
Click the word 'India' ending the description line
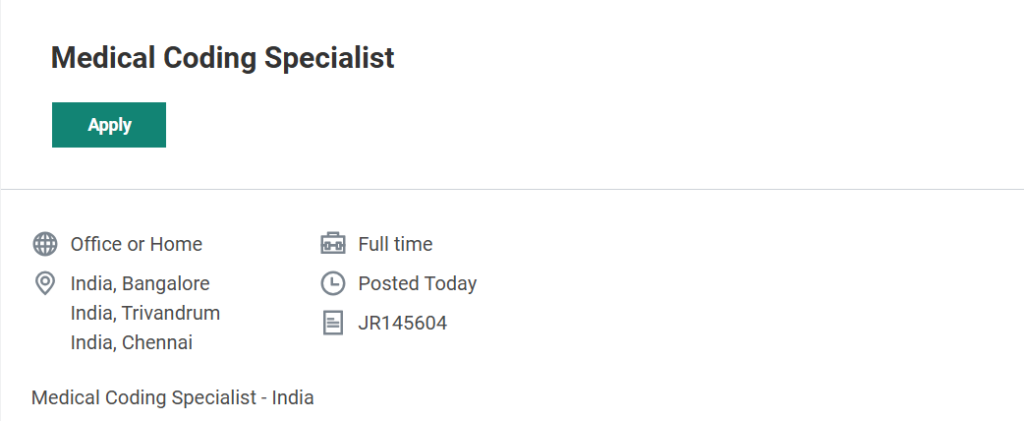[x=292, y=398]
